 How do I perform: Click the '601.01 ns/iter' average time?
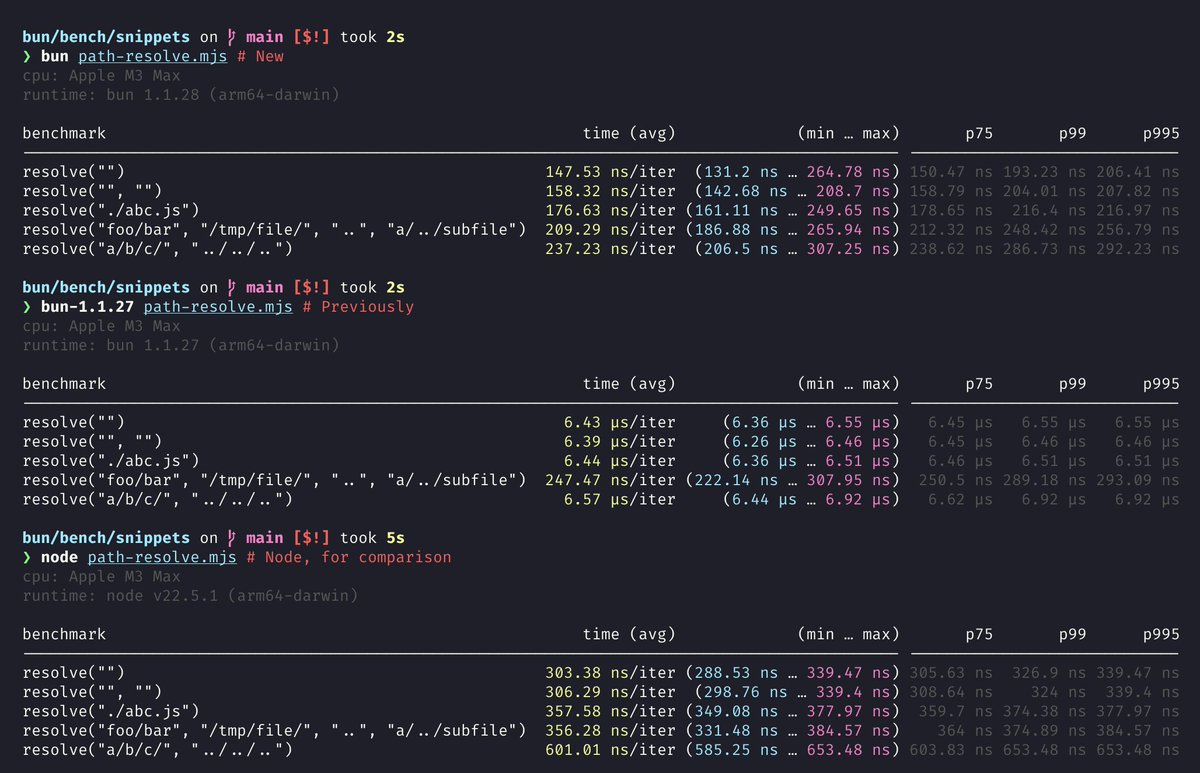tap(610, 749)
